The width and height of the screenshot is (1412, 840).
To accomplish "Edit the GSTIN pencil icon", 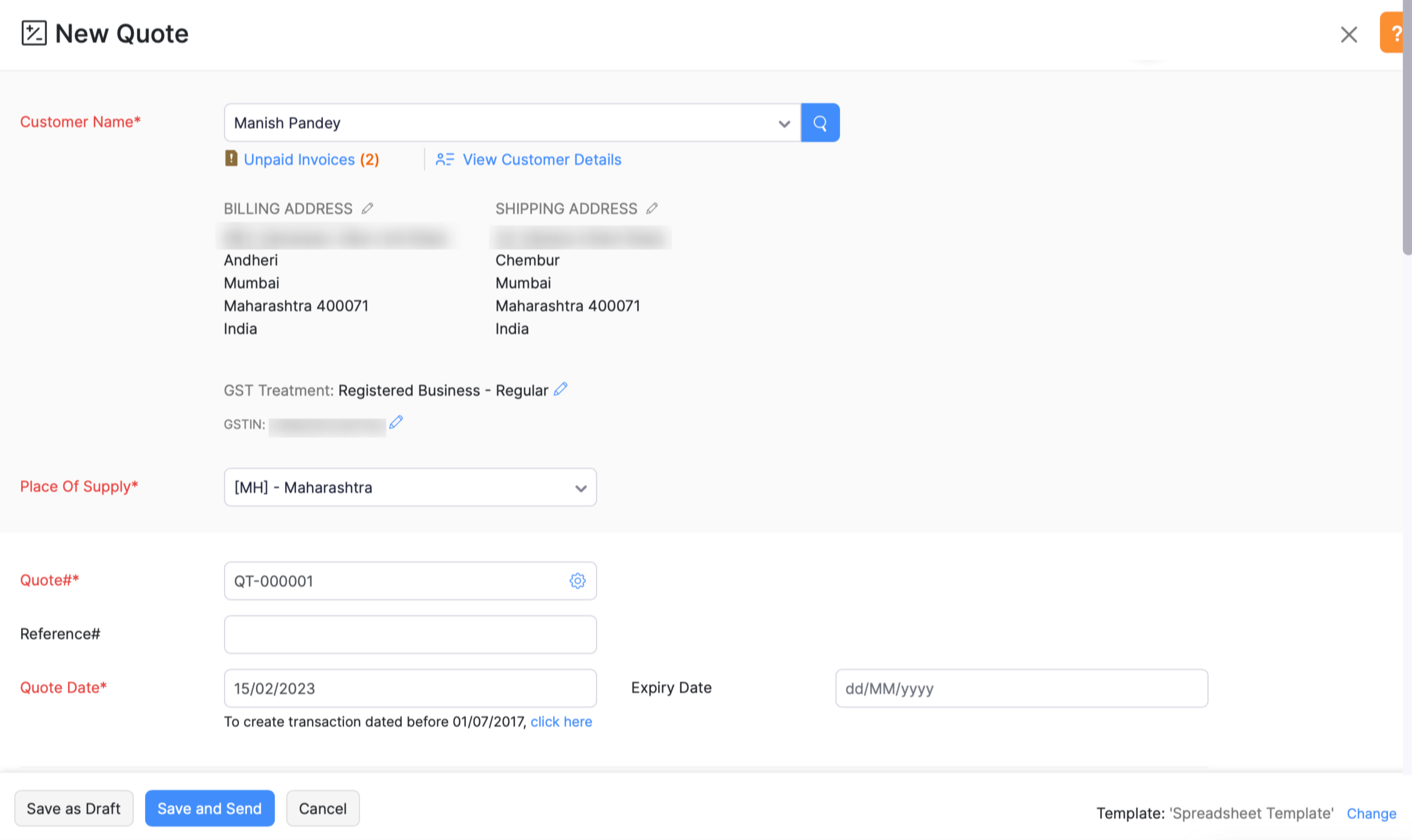I will (396, 422).
